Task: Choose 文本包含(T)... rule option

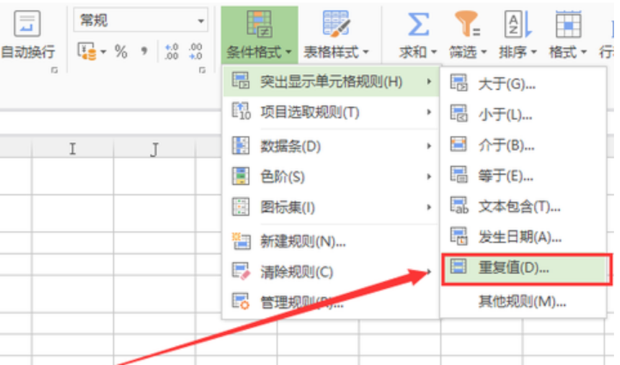Action: click(523, 206)
